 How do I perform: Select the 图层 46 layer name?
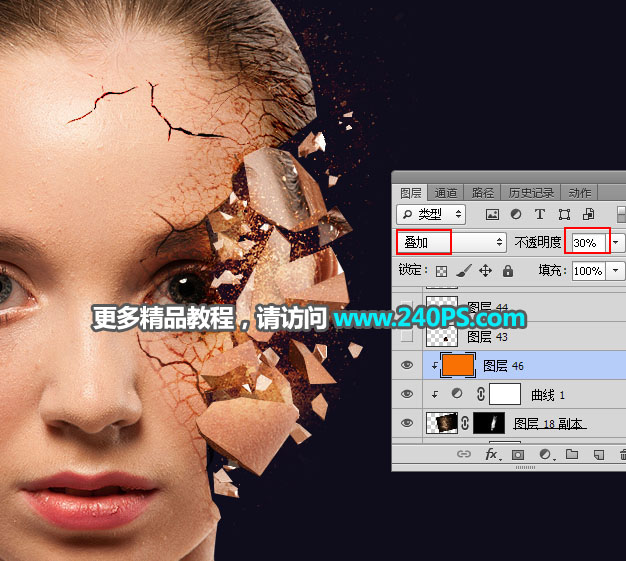coord(503,365)
